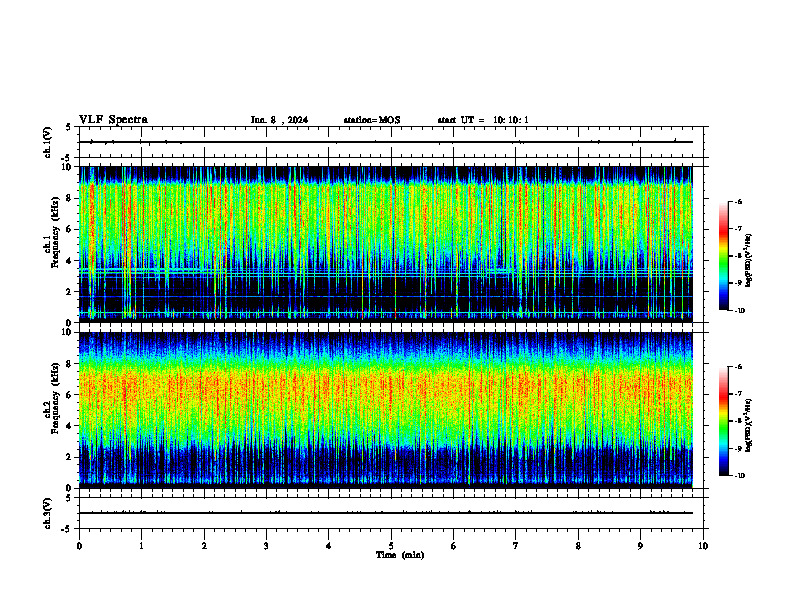Click the "VLF Spectra" plot title
The height and width of the screenshot is (612, 792).
[113, 120]
